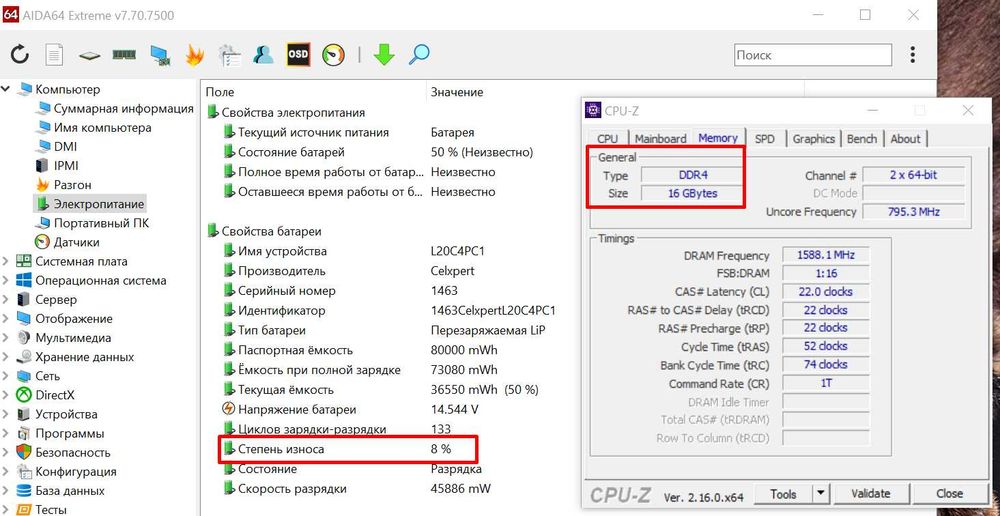The height and width of the screenshot is (516, 1000).
Task: Select Разгон in the tree
Action: 72,185
